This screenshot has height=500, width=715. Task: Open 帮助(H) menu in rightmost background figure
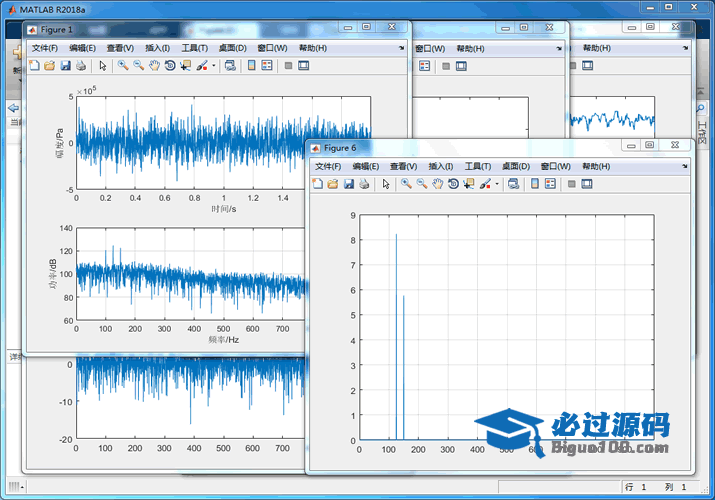(597, 48)
